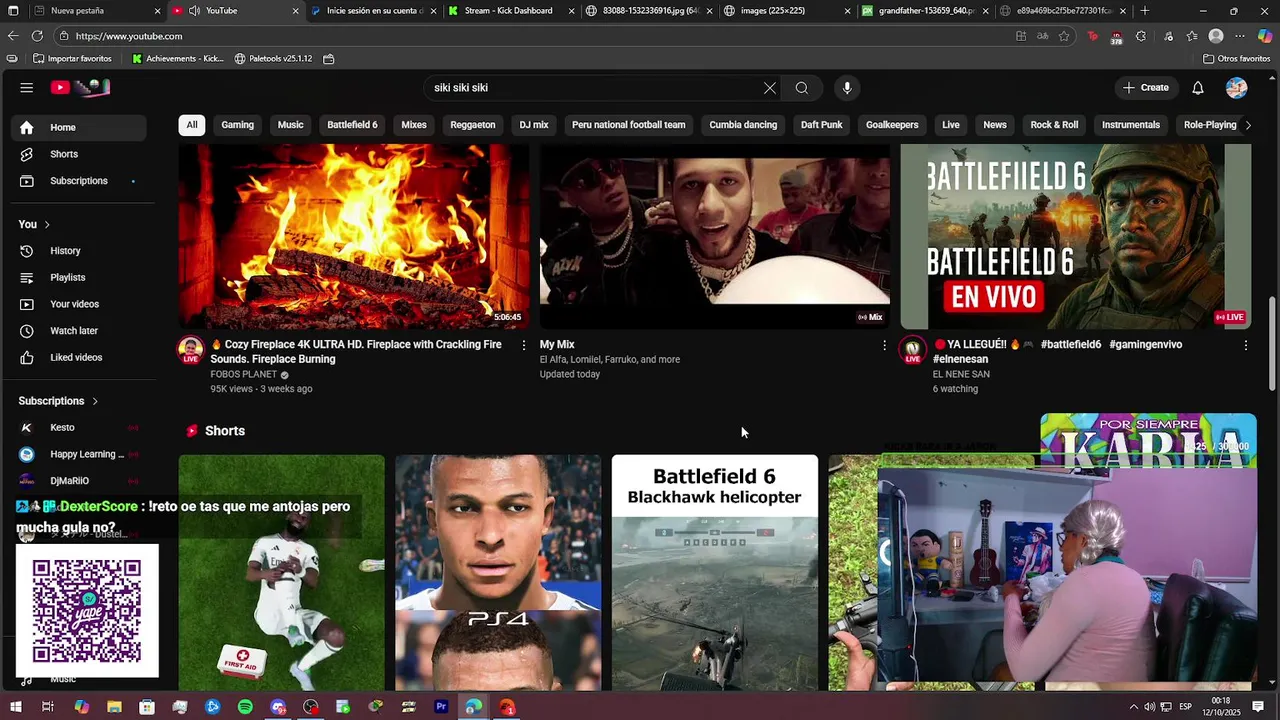Open the EL NENE SAN channel link
The image size is (1280, 720).
(x=961, y=374)
